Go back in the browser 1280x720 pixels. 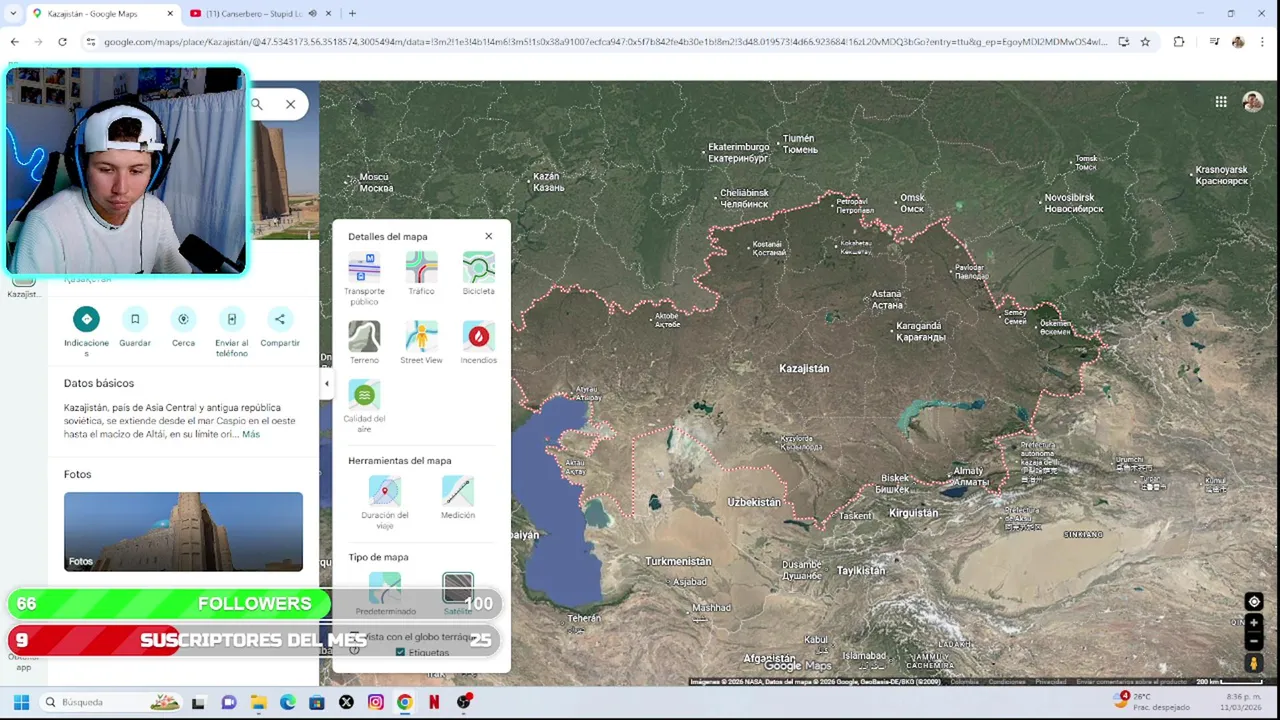click(14, 42)
